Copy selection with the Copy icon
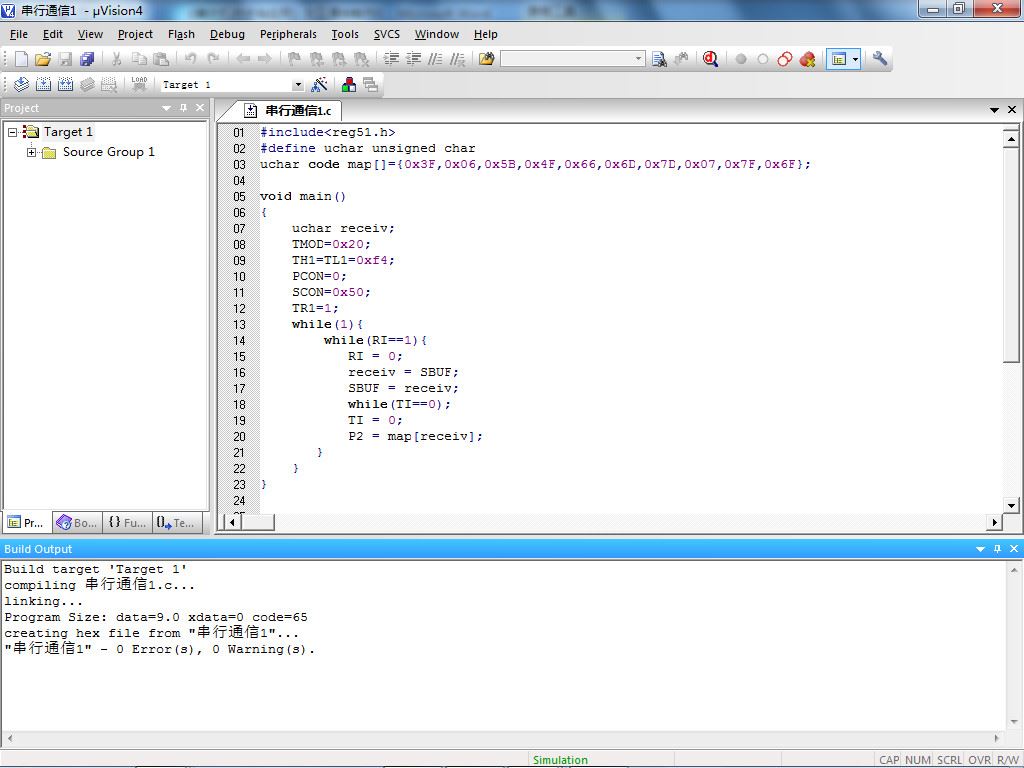Viewport: 1024px width, 768px height. 139,59
